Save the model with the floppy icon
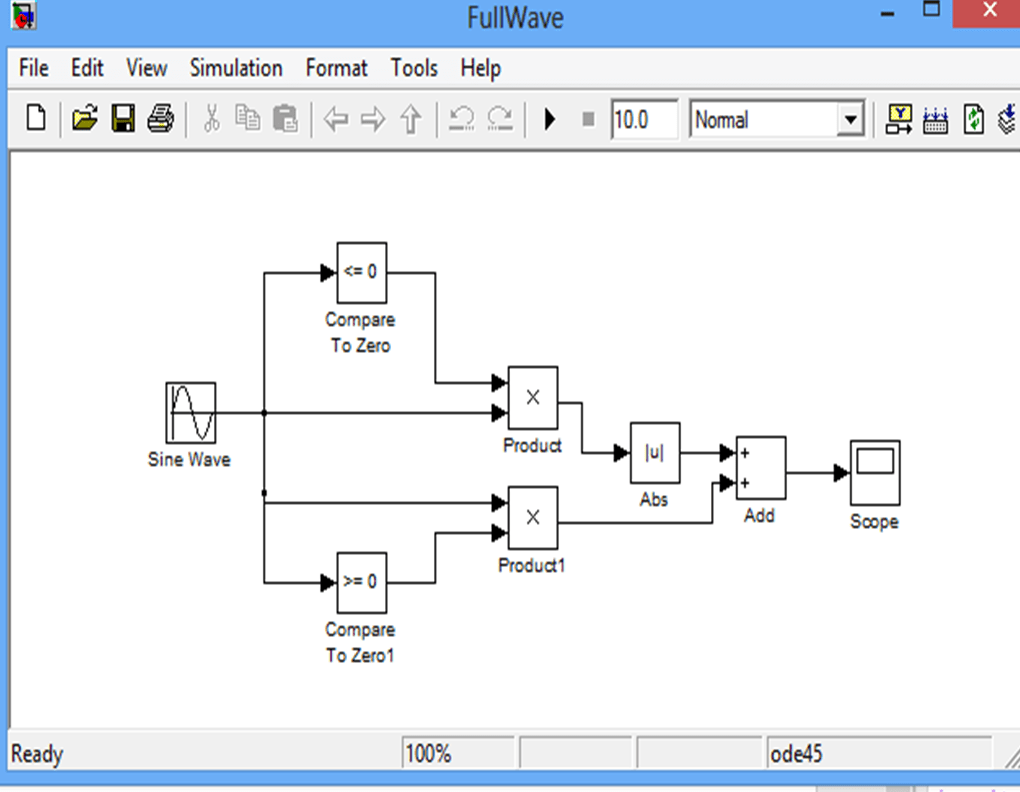The width and height of the screenshot is (1020, 792). click(x=123, y=118)
